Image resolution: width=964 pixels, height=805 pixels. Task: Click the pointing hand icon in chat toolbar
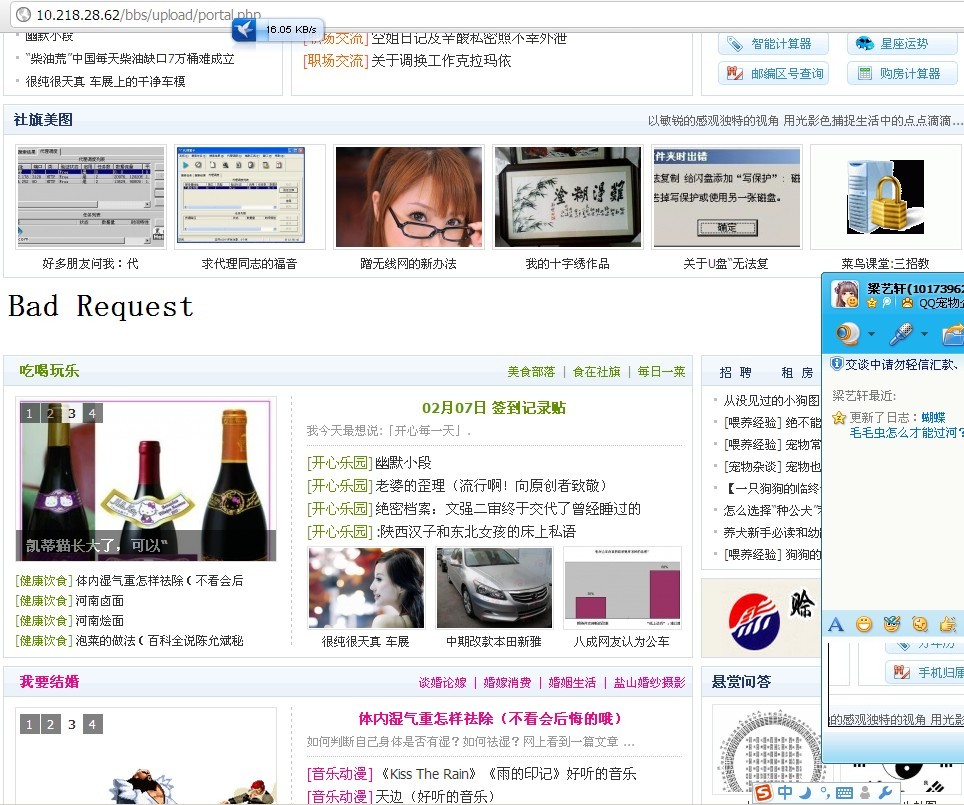click(x=947, y=625)
